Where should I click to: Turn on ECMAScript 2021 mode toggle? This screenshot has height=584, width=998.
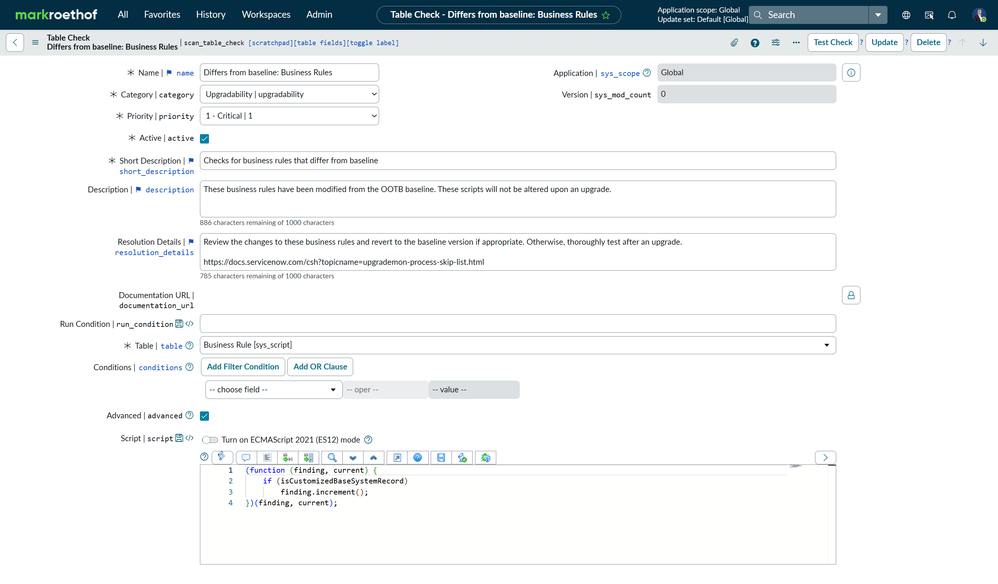[210, 440]
